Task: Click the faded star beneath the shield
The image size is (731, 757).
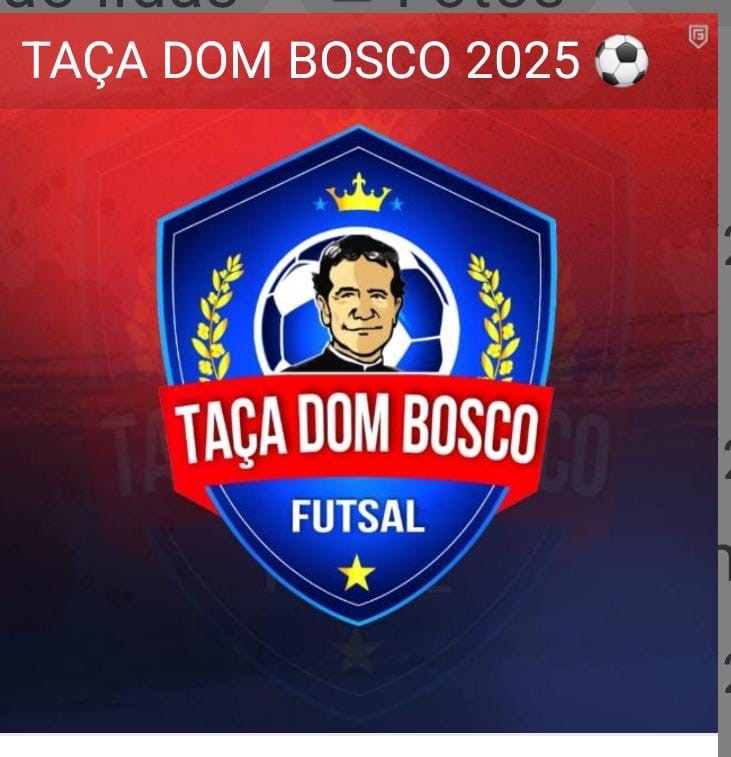Action: tap(356, 651)
